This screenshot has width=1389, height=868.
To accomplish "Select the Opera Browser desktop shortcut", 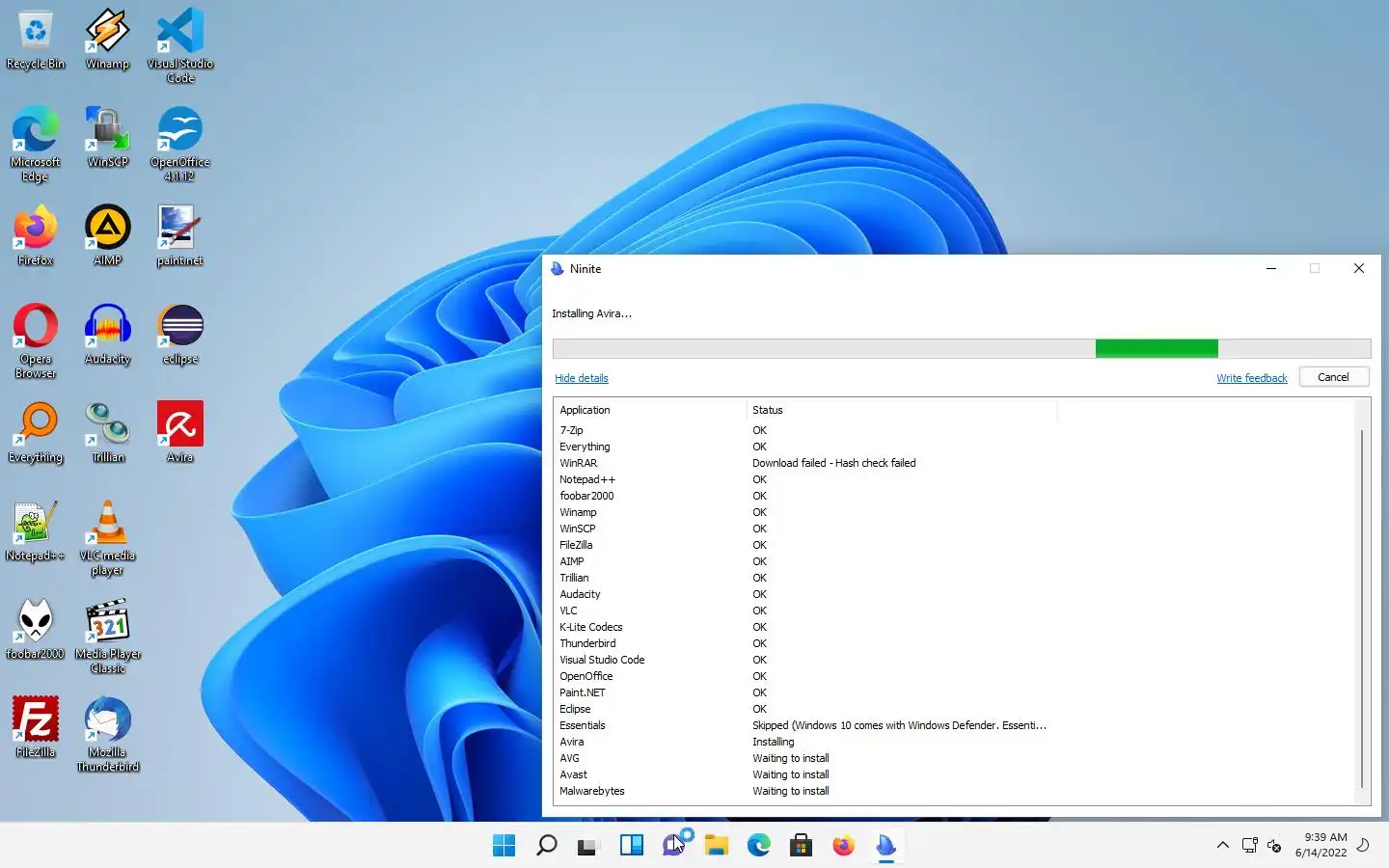I will [x=36, y=341].
